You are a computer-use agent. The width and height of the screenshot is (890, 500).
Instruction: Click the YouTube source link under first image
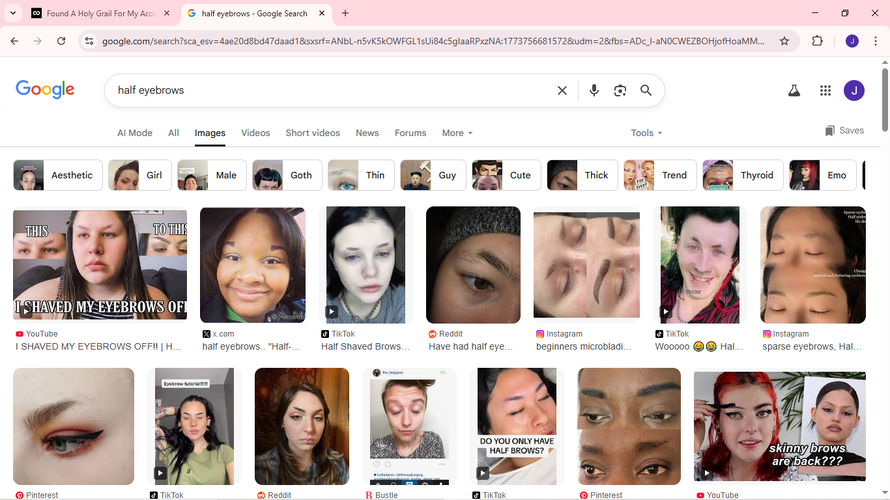(x=36, y=334)
